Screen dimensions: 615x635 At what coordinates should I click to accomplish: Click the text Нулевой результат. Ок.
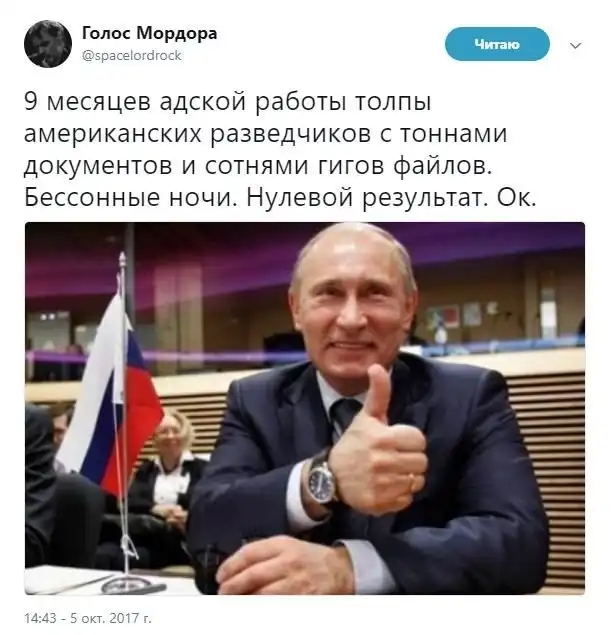pyautogui.click(x=392, y=198)
